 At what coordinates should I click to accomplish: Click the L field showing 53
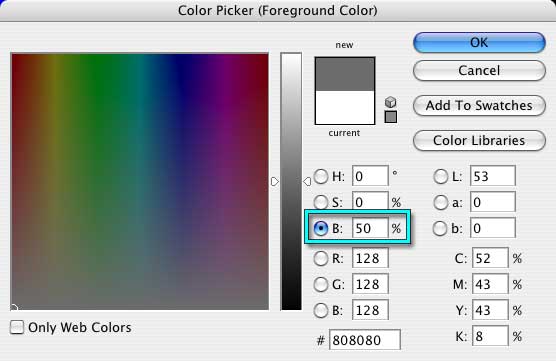(493, 176)
